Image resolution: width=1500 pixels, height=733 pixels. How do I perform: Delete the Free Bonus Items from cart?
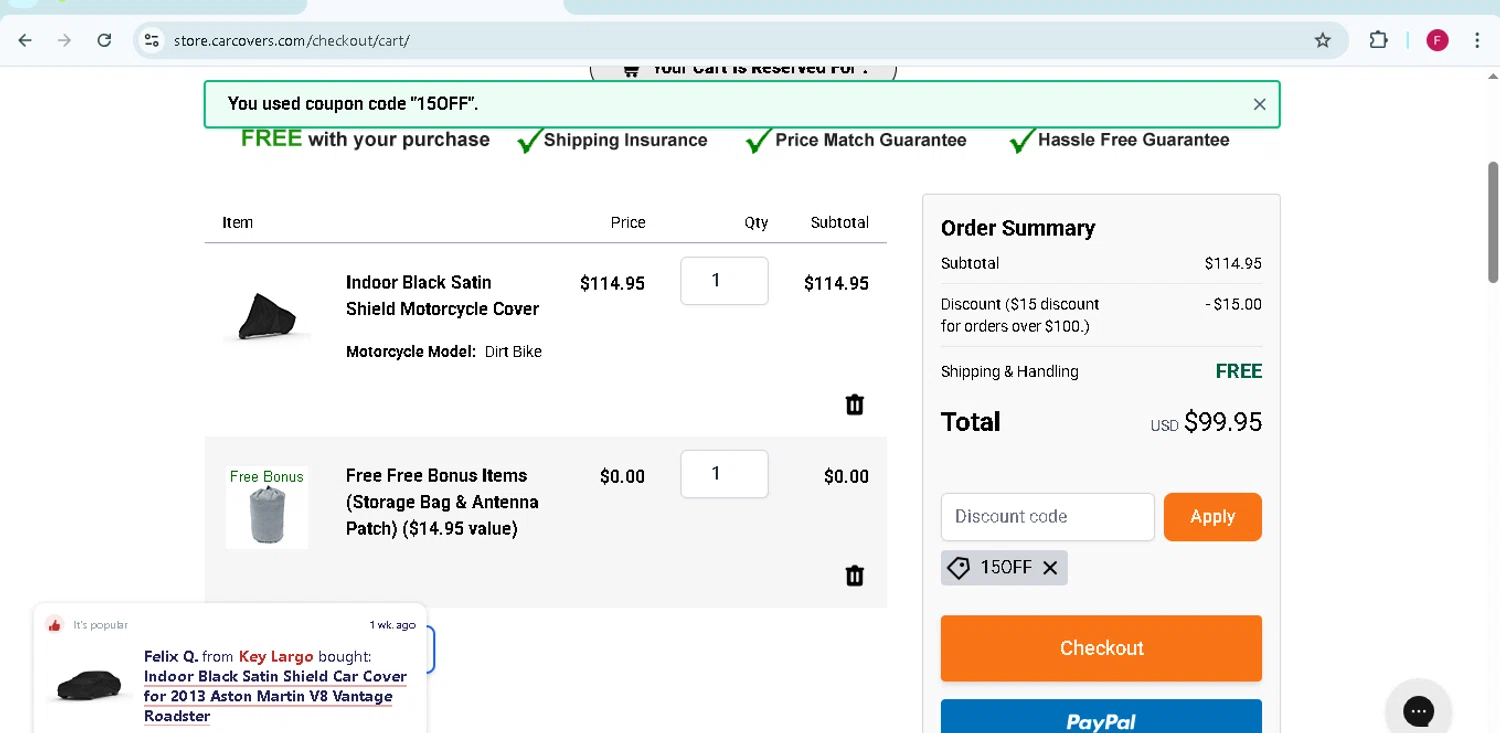tap(854, 575)
